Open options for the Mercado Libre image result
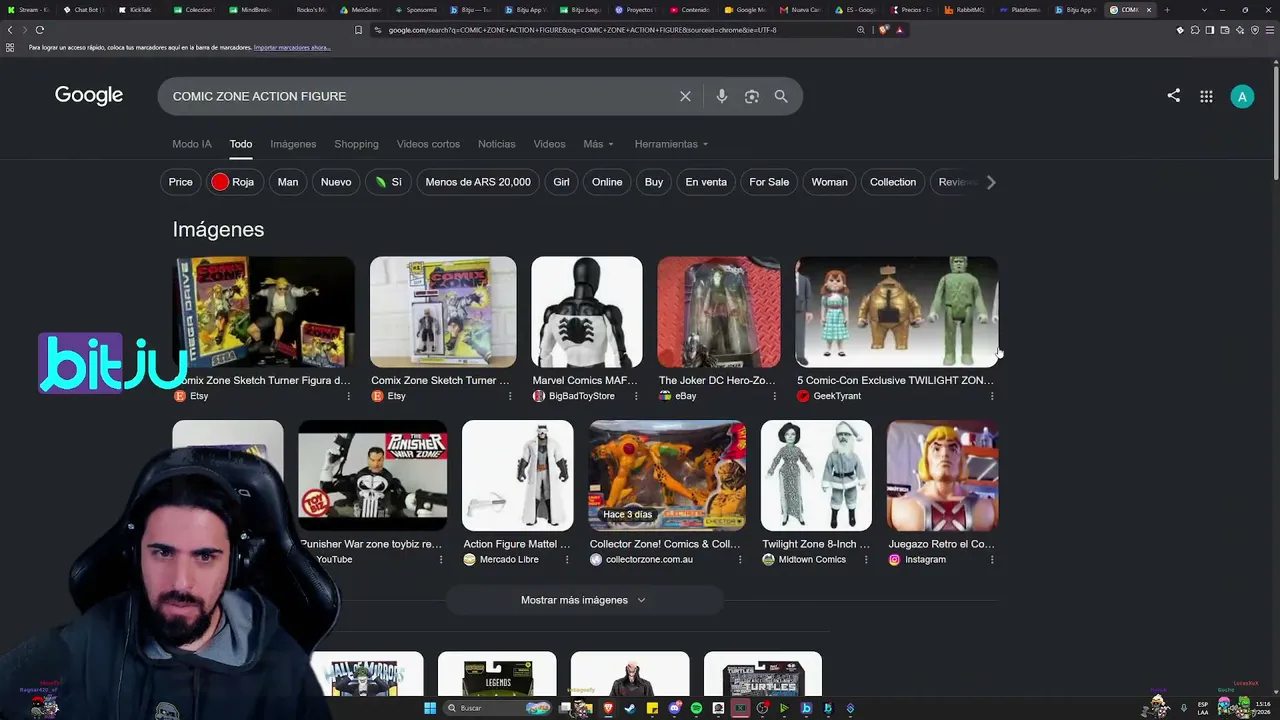 coord(568,560)
